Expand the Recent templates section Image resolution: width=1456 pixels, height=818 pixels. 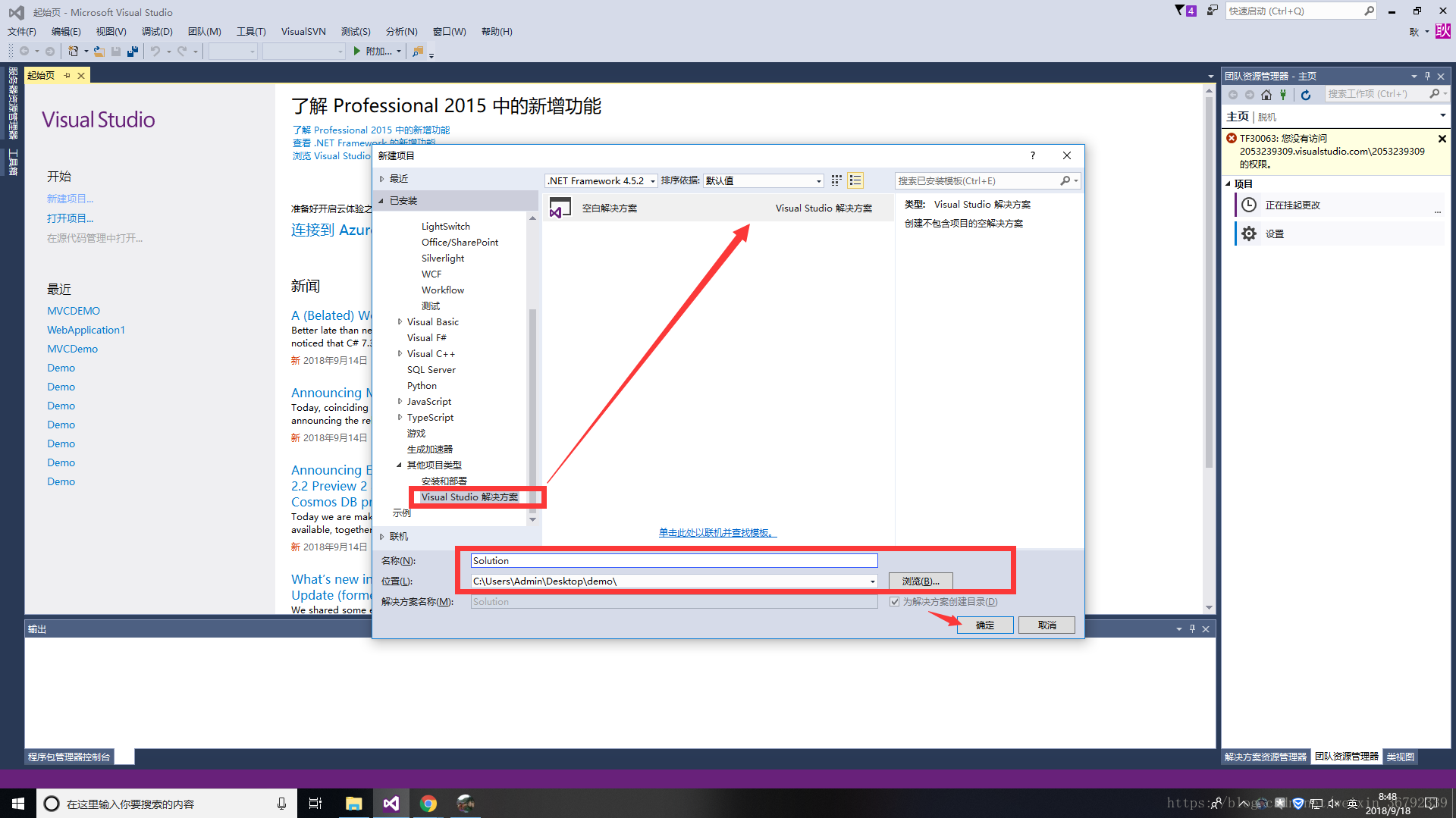[x=381, y=179]
